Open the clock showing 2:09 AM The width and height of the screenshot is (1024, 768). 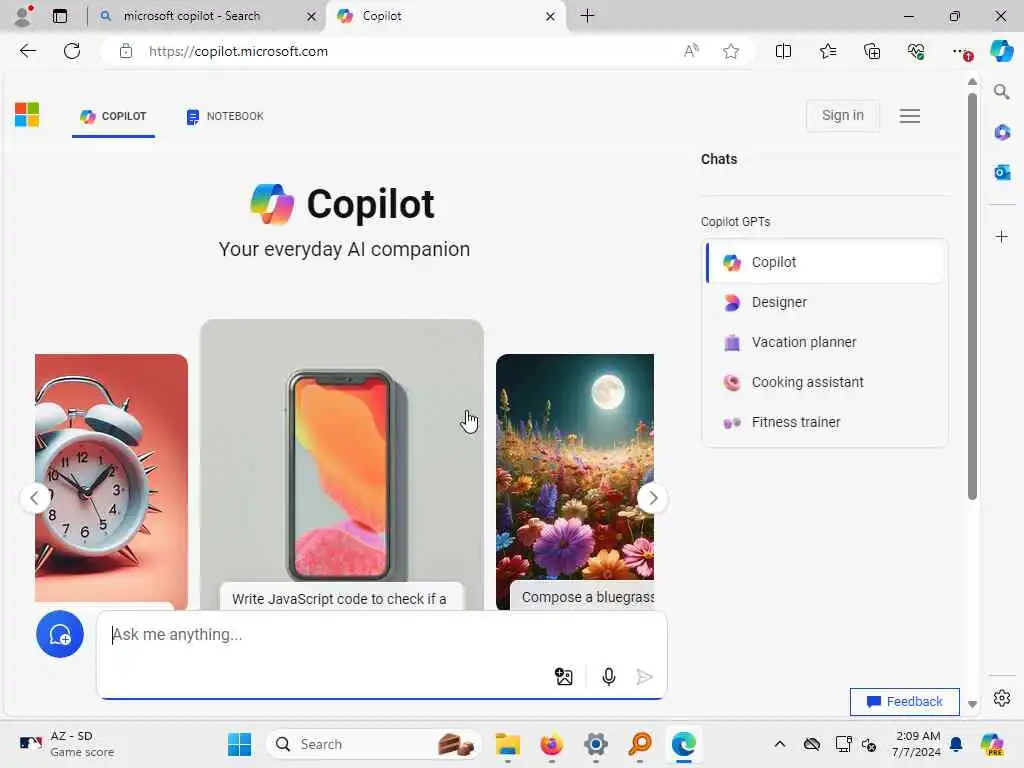917,744
